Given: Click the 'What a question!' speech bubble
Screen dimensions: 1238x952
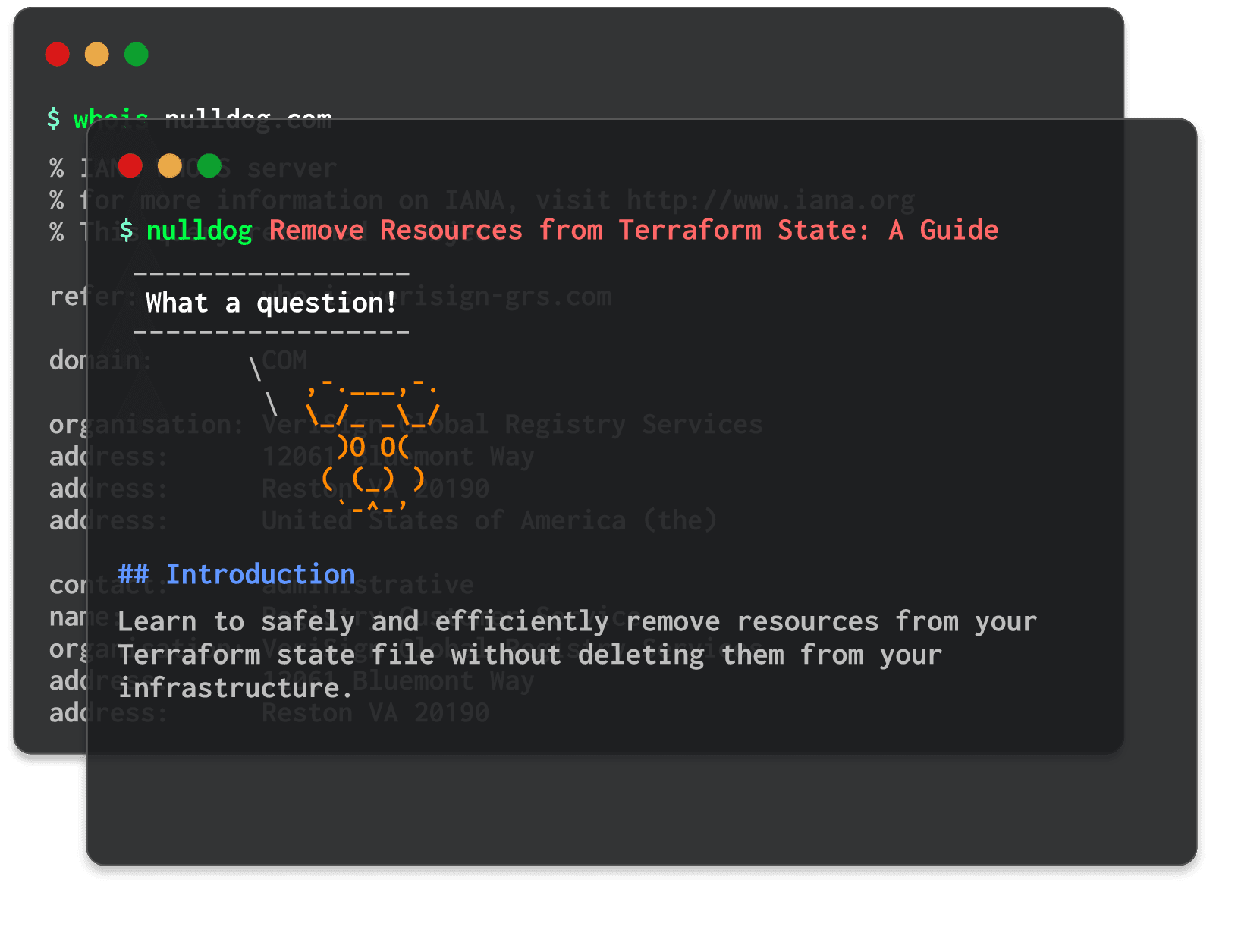Looking at the screenshot, I should [272, 303].
